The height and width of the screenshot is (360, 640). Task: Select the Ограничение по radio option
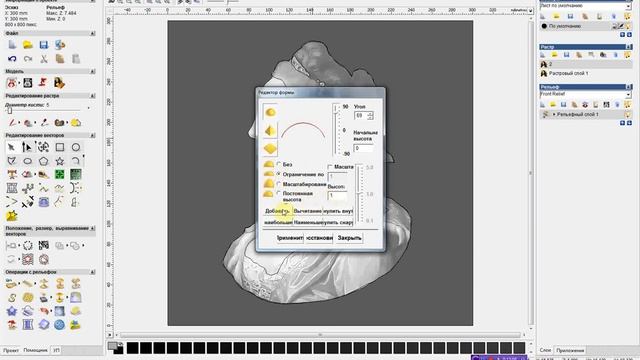pos(279,174)
